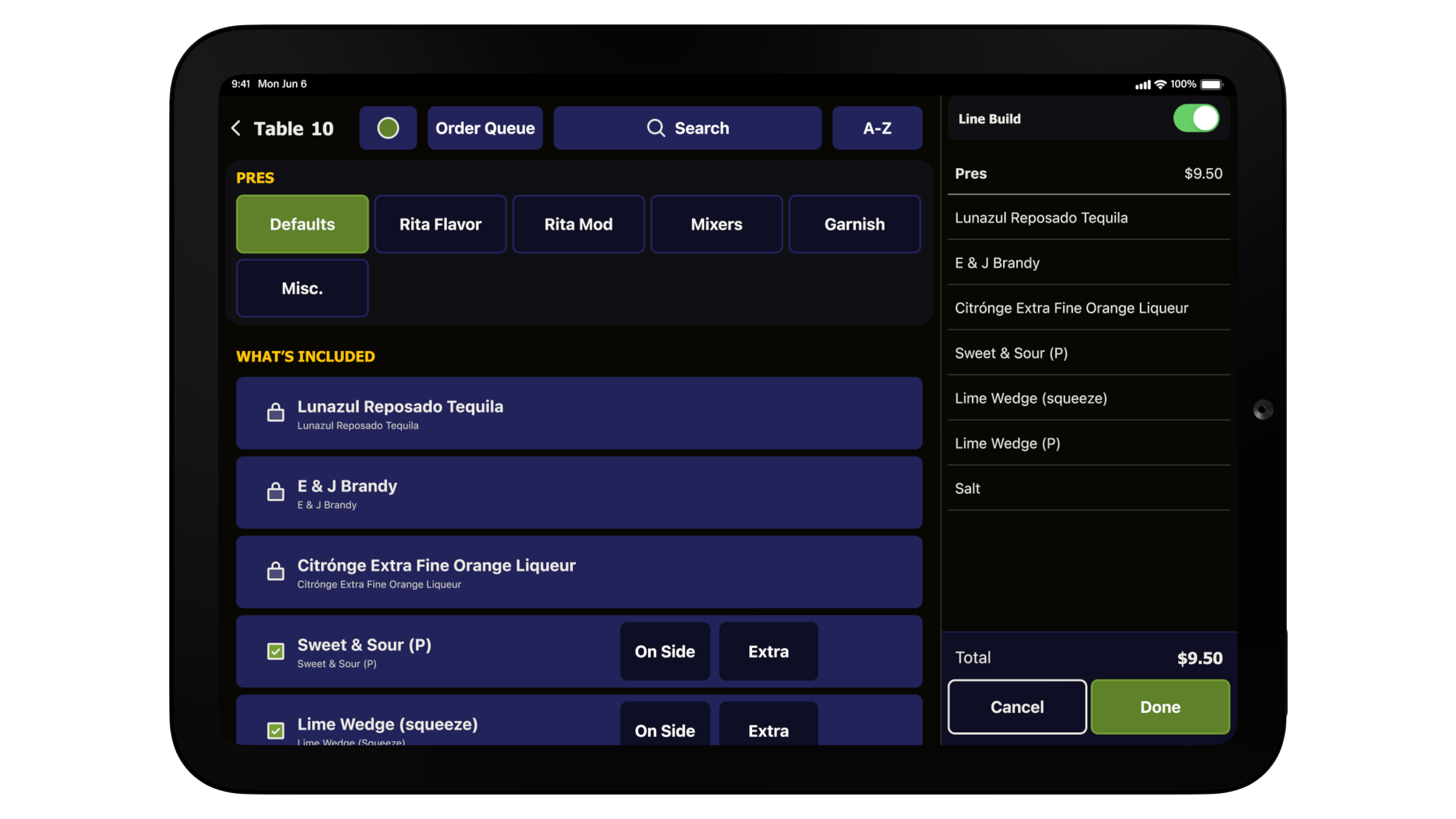Uncheck the Sweet & Sour (P) checkbox

click(276, 651)
